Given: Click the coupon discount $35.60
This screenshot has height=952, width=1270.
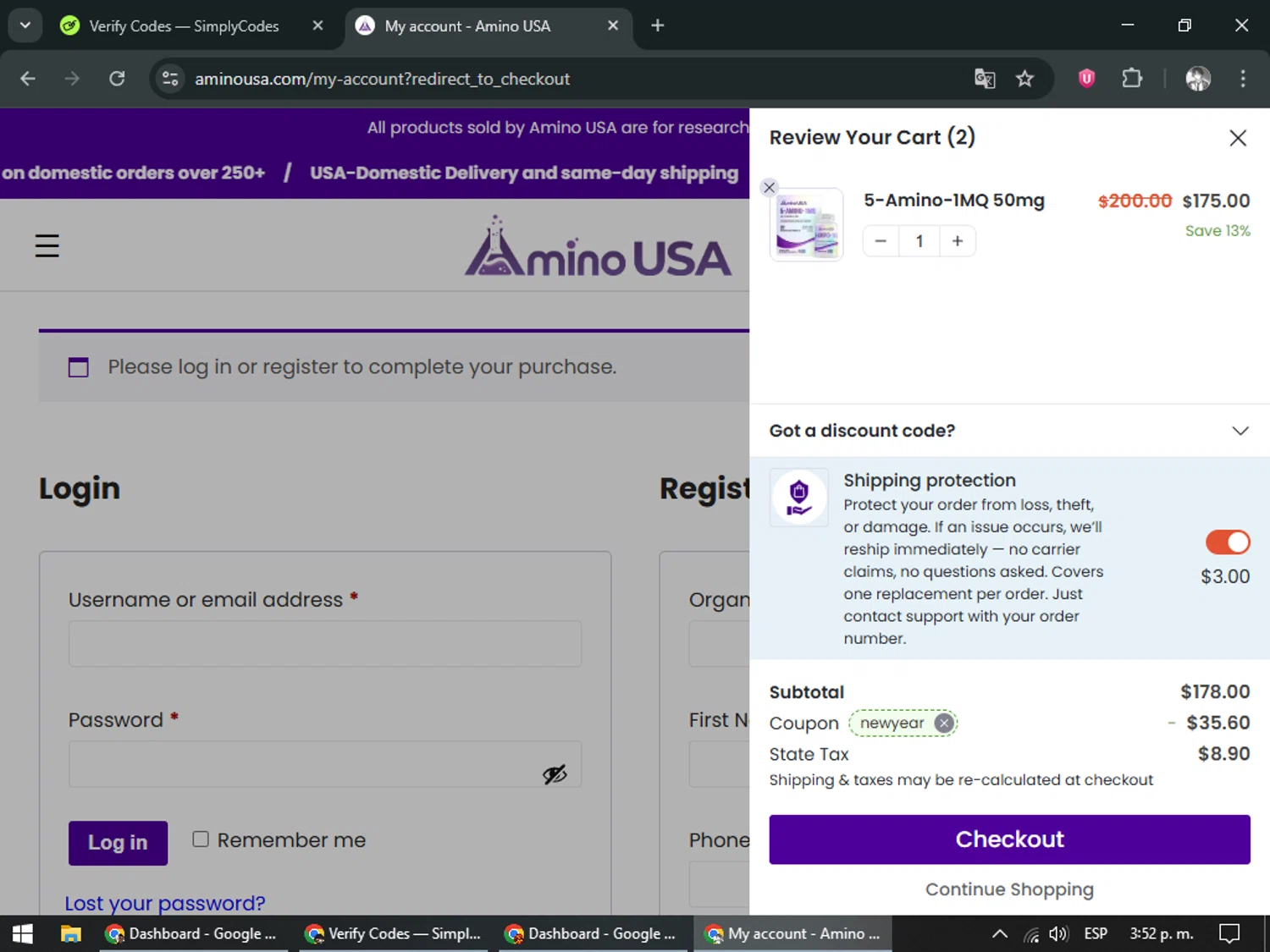Looking at the screenshot, I should coord(1218,722).
